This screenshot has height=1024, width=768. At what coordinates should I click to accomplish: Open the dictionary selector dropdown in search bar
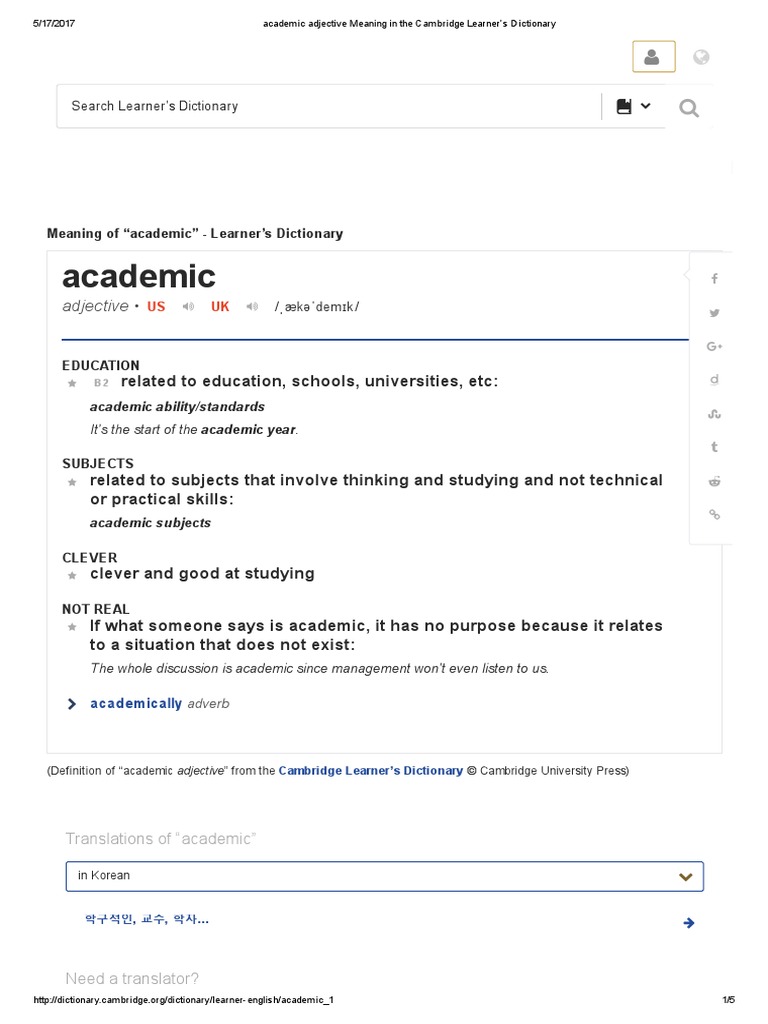click(633, 106)
